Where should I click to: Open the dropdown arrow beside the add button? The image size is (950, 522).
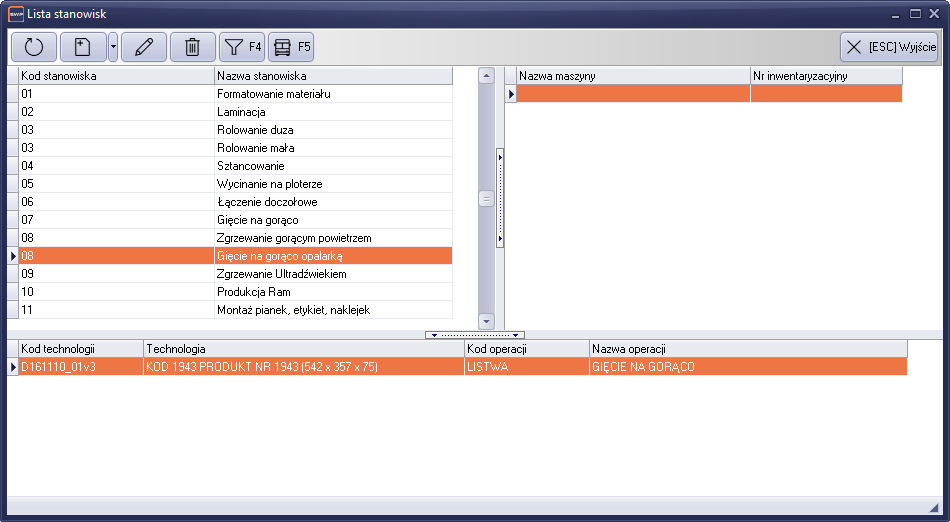(113, 47)
